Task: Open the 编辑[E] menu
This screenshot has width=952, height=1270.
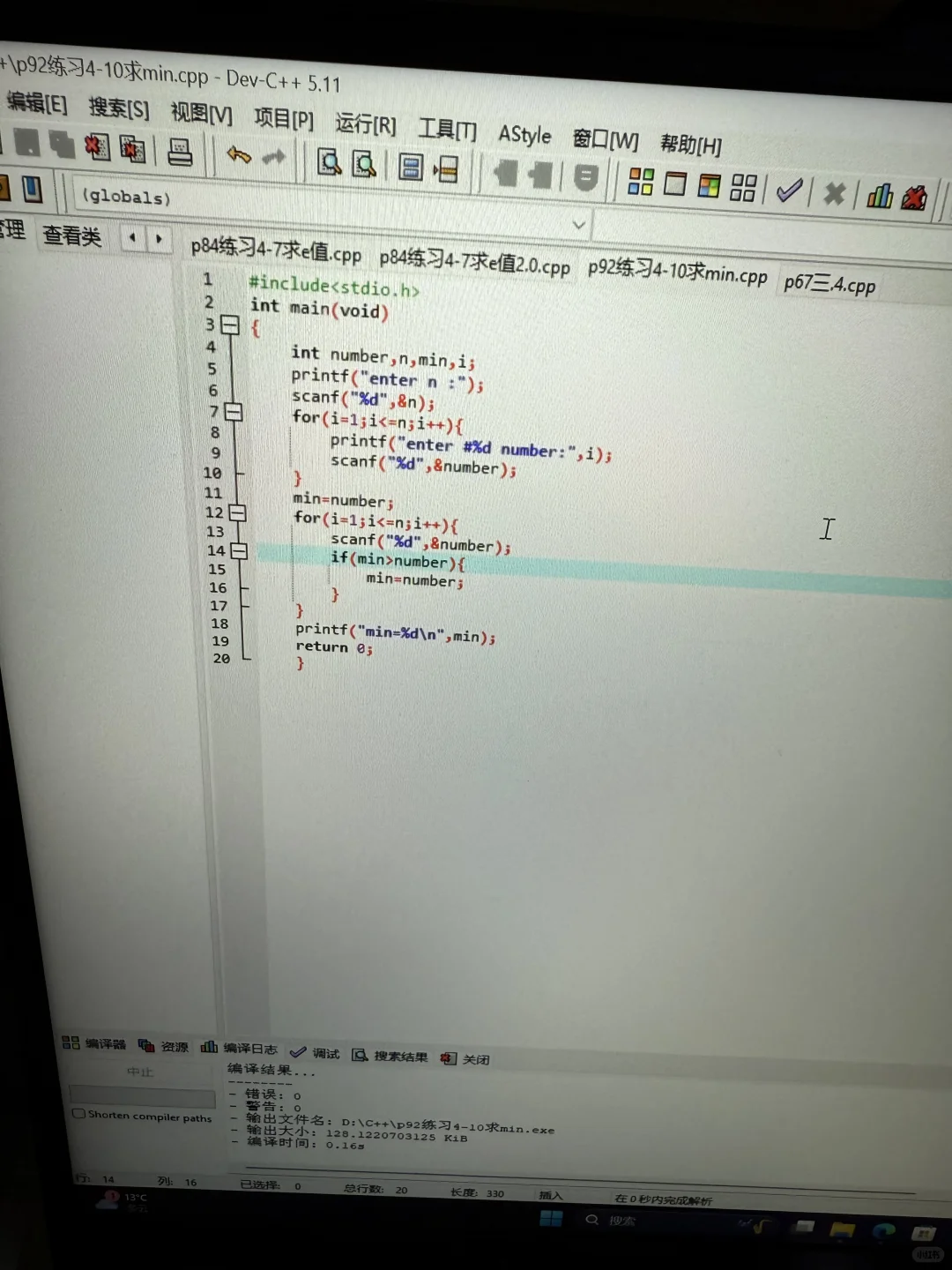Action: click(x=37, y=103)
